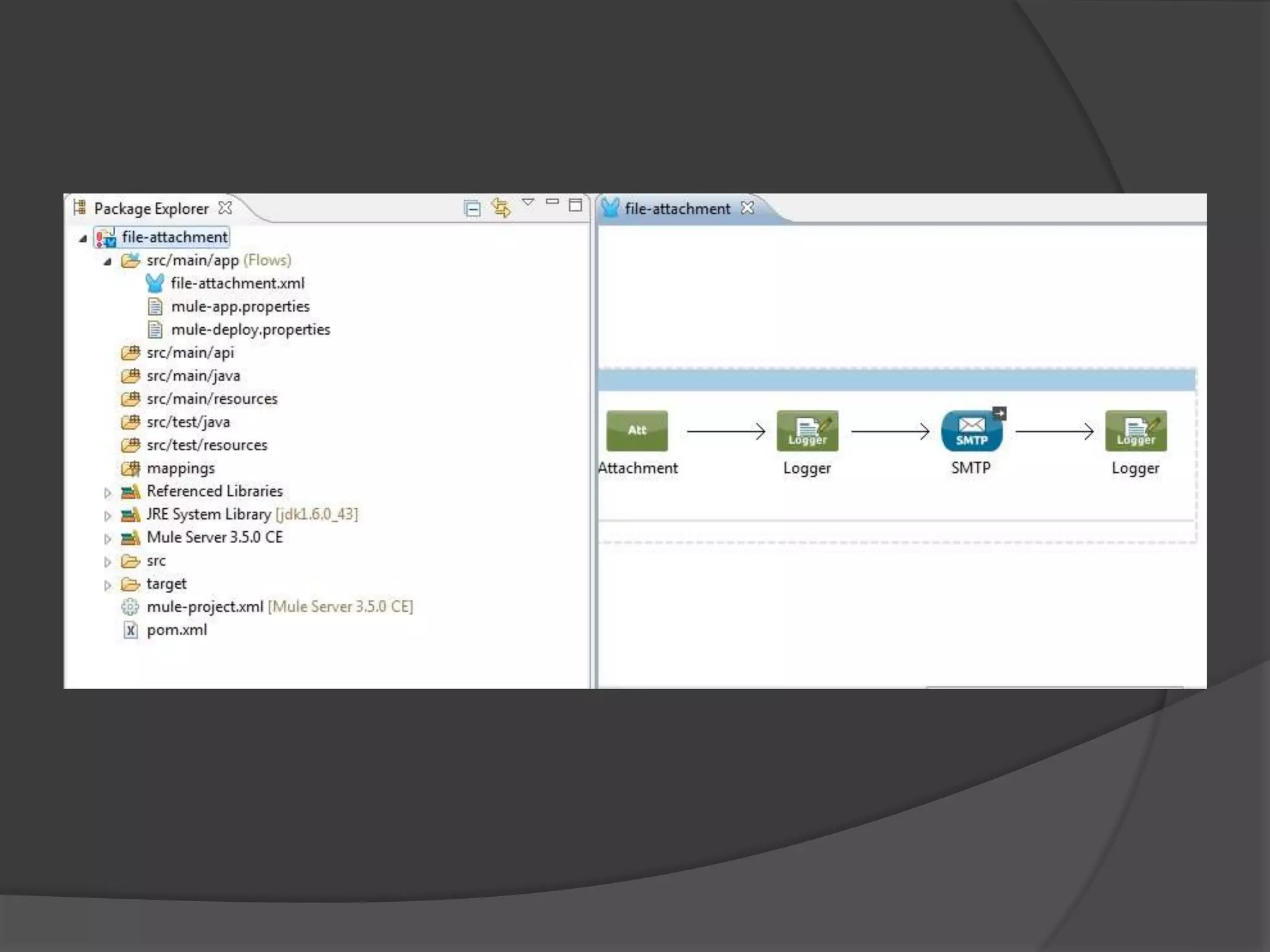The width and height of the screenshot is (1270, 952).
Task: Expand the Referenced Libraries node
Action: [107, 493]
